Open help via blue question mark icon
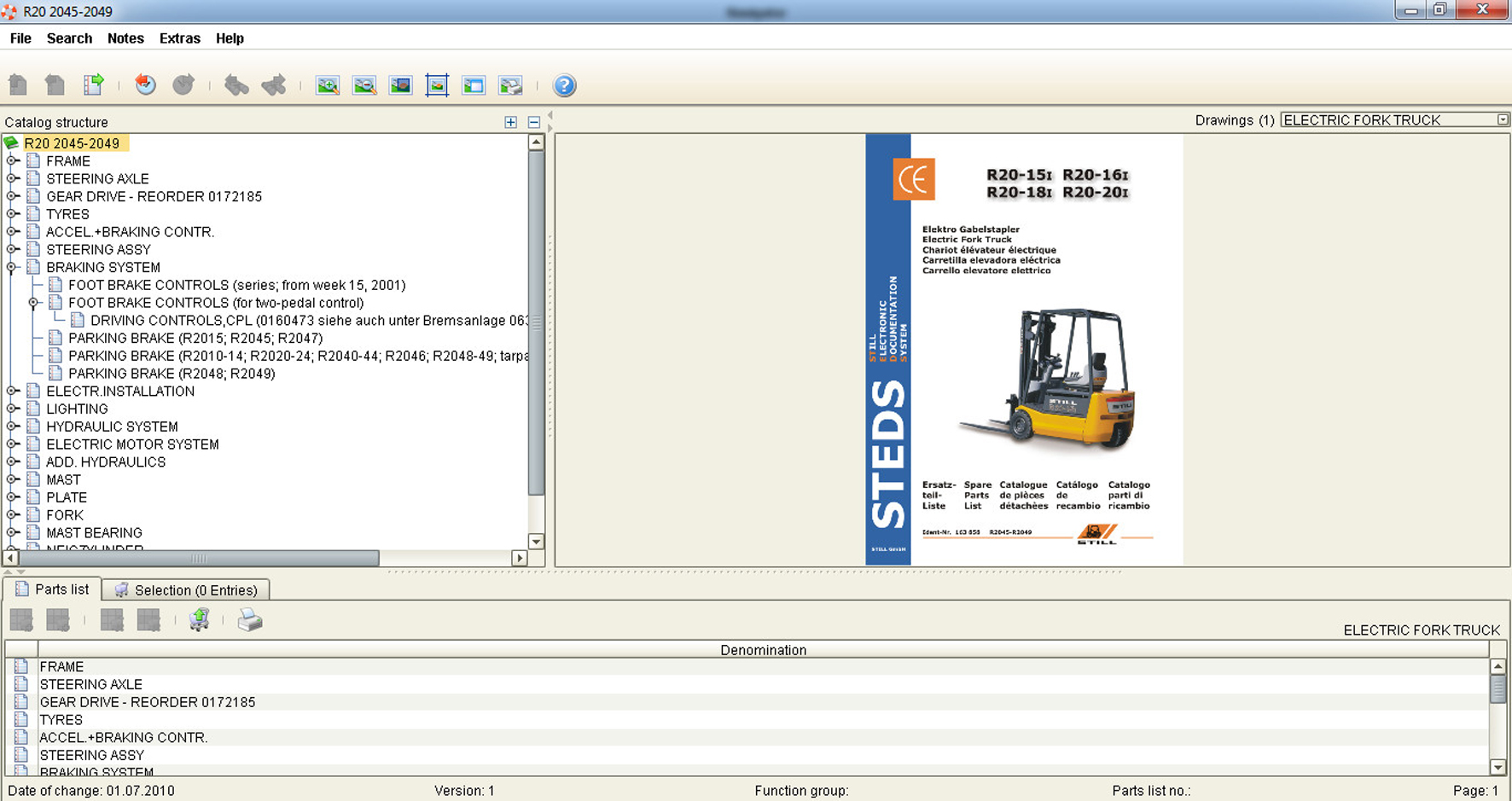1512x801 pixels. coord(564,85)
